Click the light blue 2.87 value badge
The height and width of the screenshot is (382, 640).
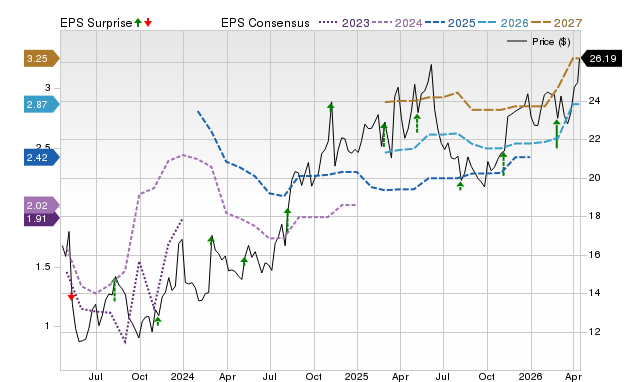click(x=42, y=104)
